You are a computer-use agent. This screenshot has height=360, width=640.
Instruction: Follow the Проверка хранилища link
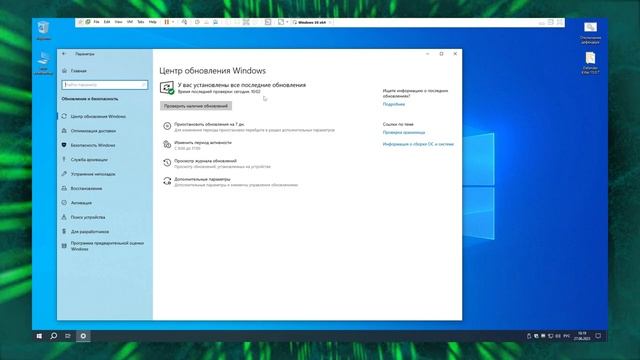point(404,133)
